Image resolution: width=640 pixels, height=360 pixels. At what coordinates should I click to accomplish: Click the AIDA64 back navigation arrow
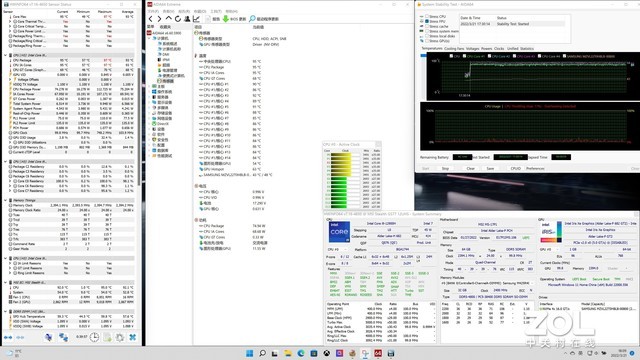pos(151,19)
